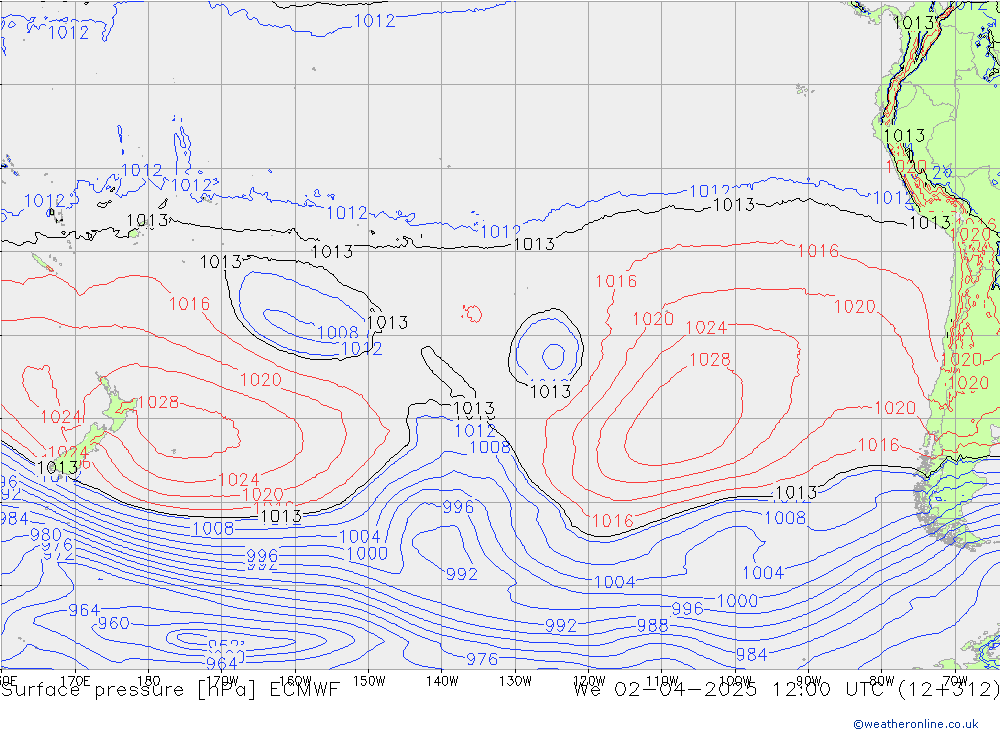The height and width of the screenshot is (733, 1000).
Task: Open the weatheronline.co.uk copyright link
Action: tap(916, 724)
